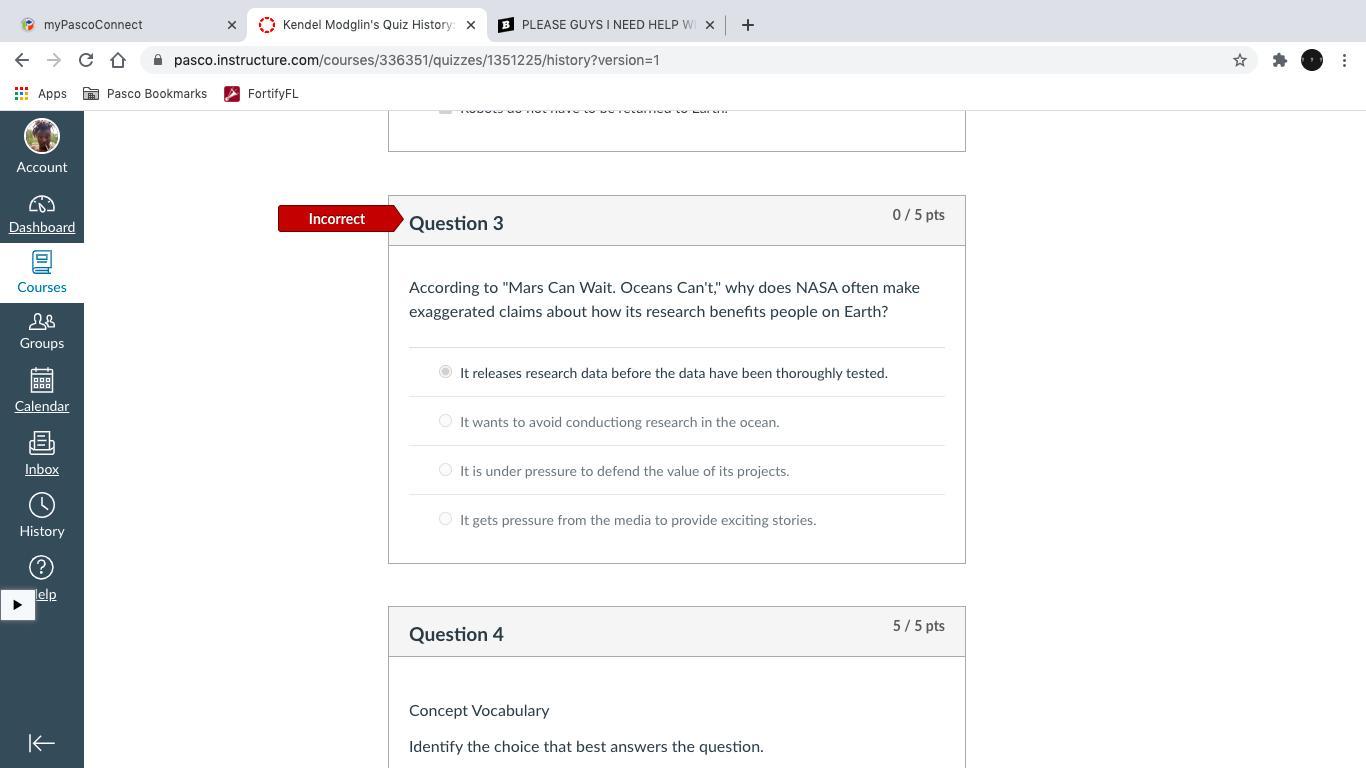Click the Question 4 heading
The width and height of the screenshot is (1366, 768).
point(456,634)
